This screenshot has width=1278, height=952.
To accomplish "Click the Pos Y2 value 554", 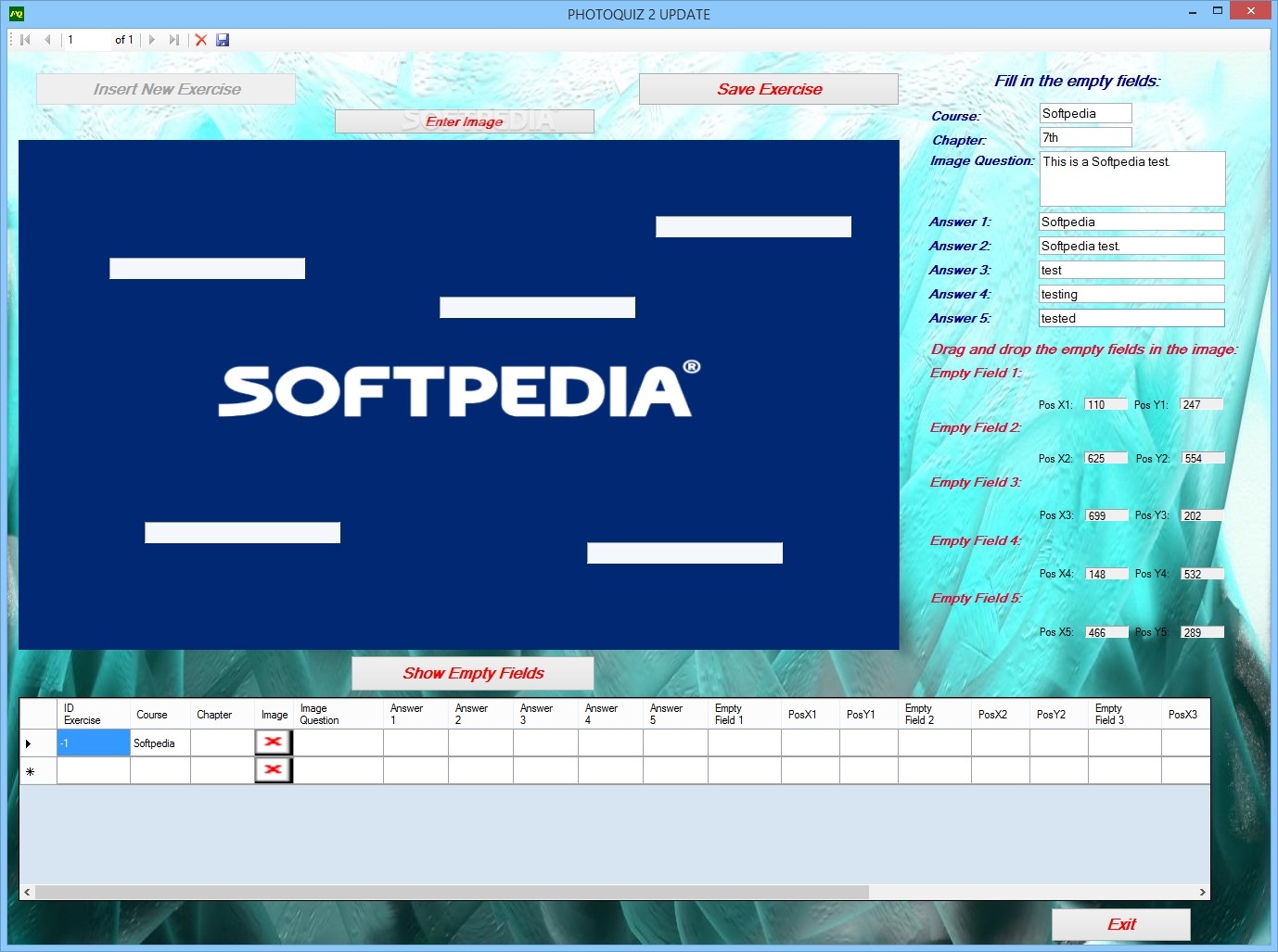I will [x=1204, y=458].
